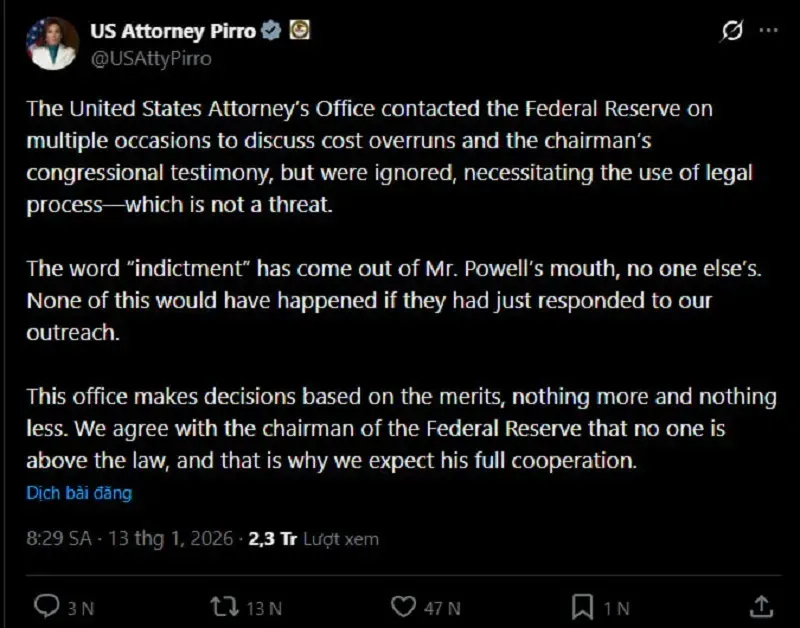Click the paragraph starting "This office makes decisions"
This screenshot has width=800, height=628.
pos(400,428)
